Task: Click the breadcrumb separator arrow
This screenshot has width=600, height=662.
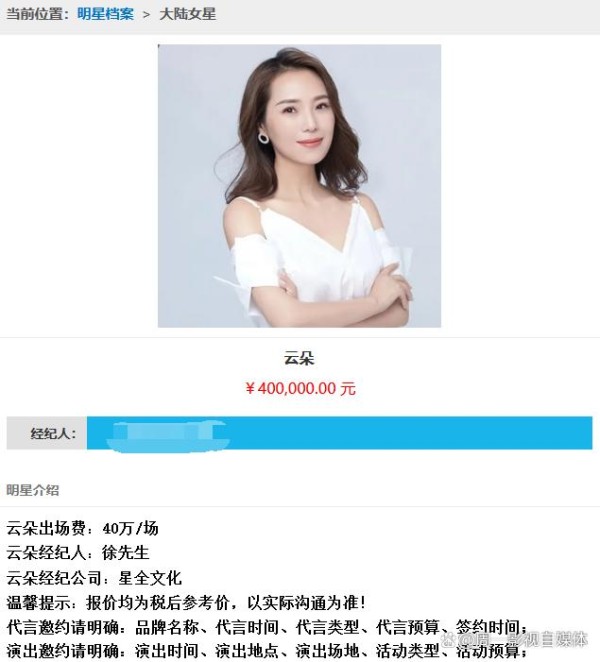Action: pos(146,15)
